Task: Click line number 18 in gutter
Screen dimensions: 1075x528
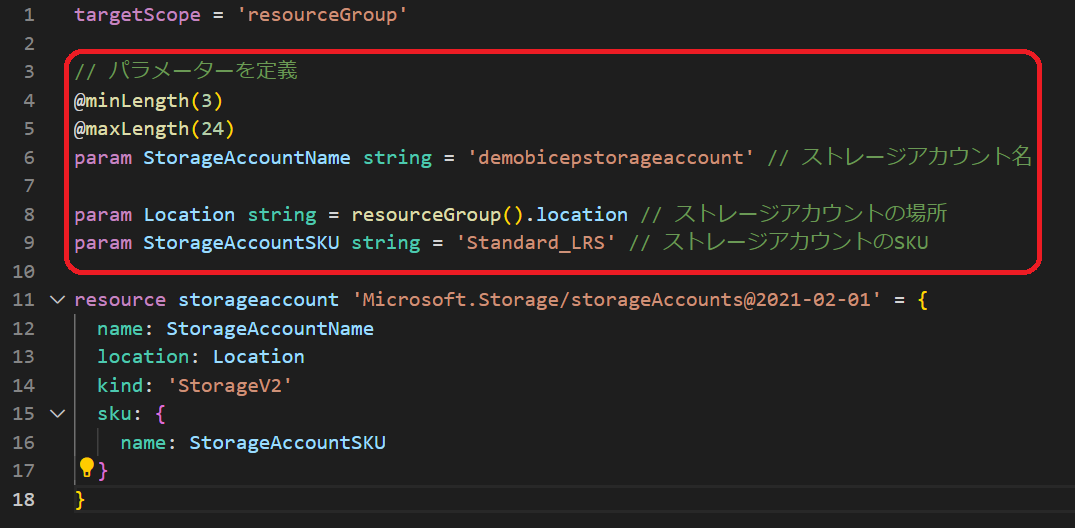Action: [23, 499]
